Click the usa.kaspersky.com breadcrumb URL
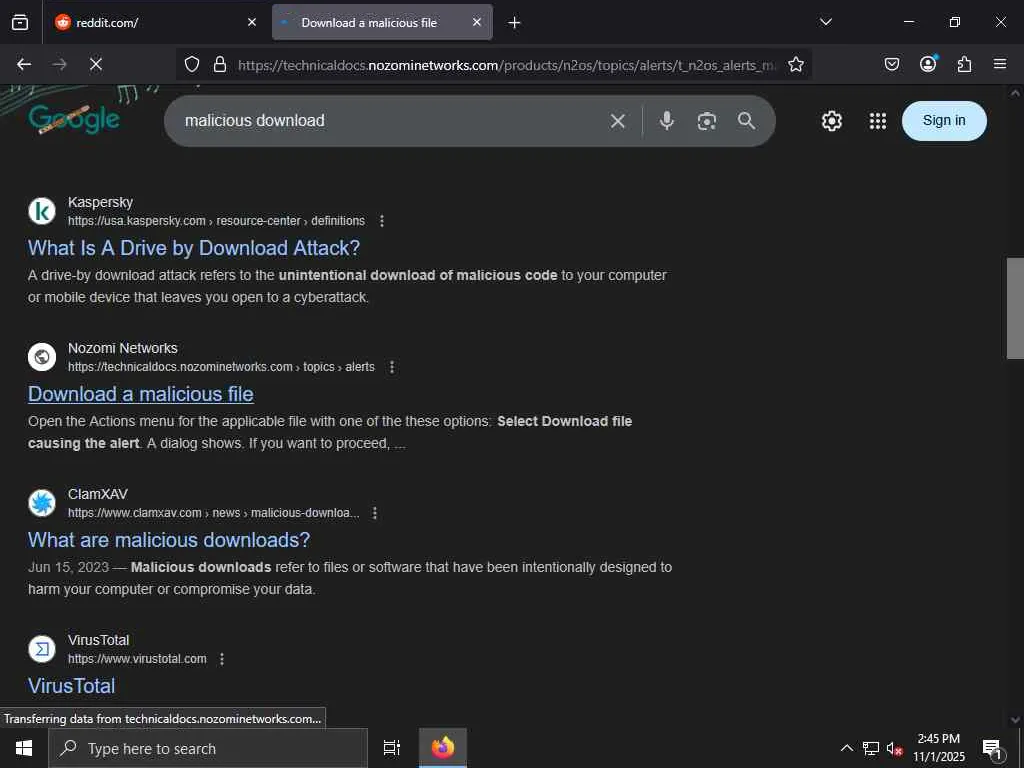This screenshot has height=768, width=1024. (x=216, y=221)
